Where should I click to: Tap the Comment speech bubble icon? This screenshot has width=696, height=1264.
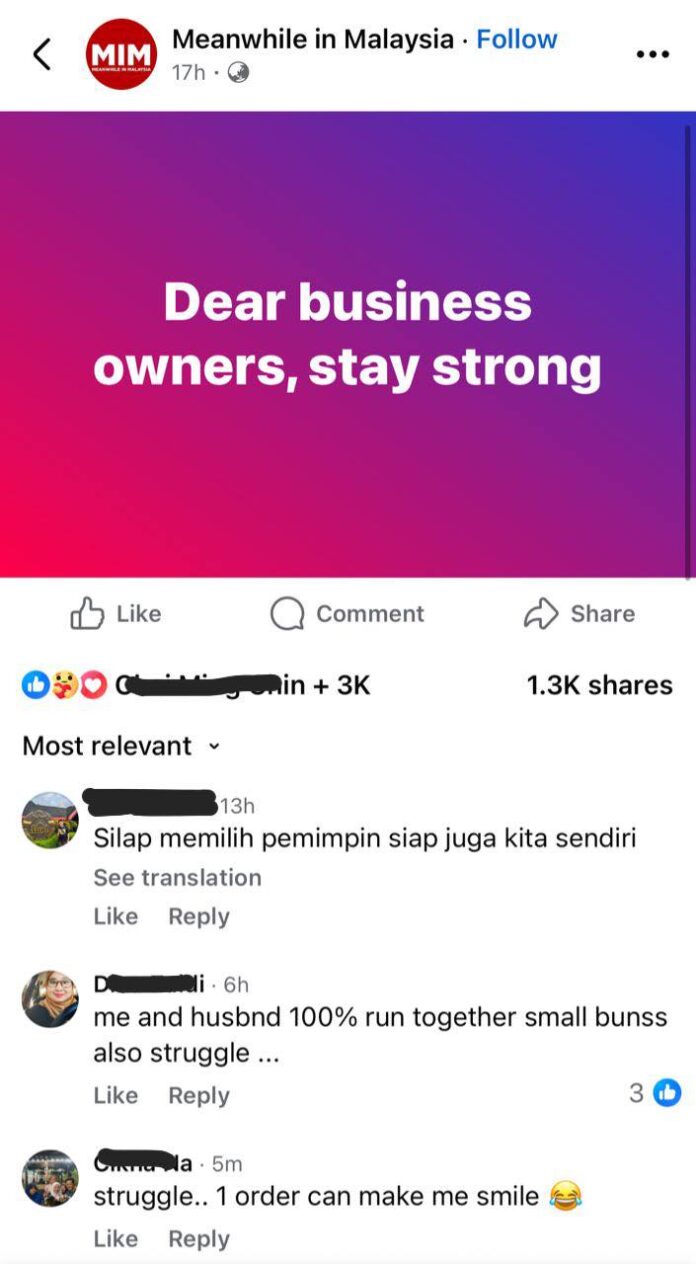click(x=287, y=614)
